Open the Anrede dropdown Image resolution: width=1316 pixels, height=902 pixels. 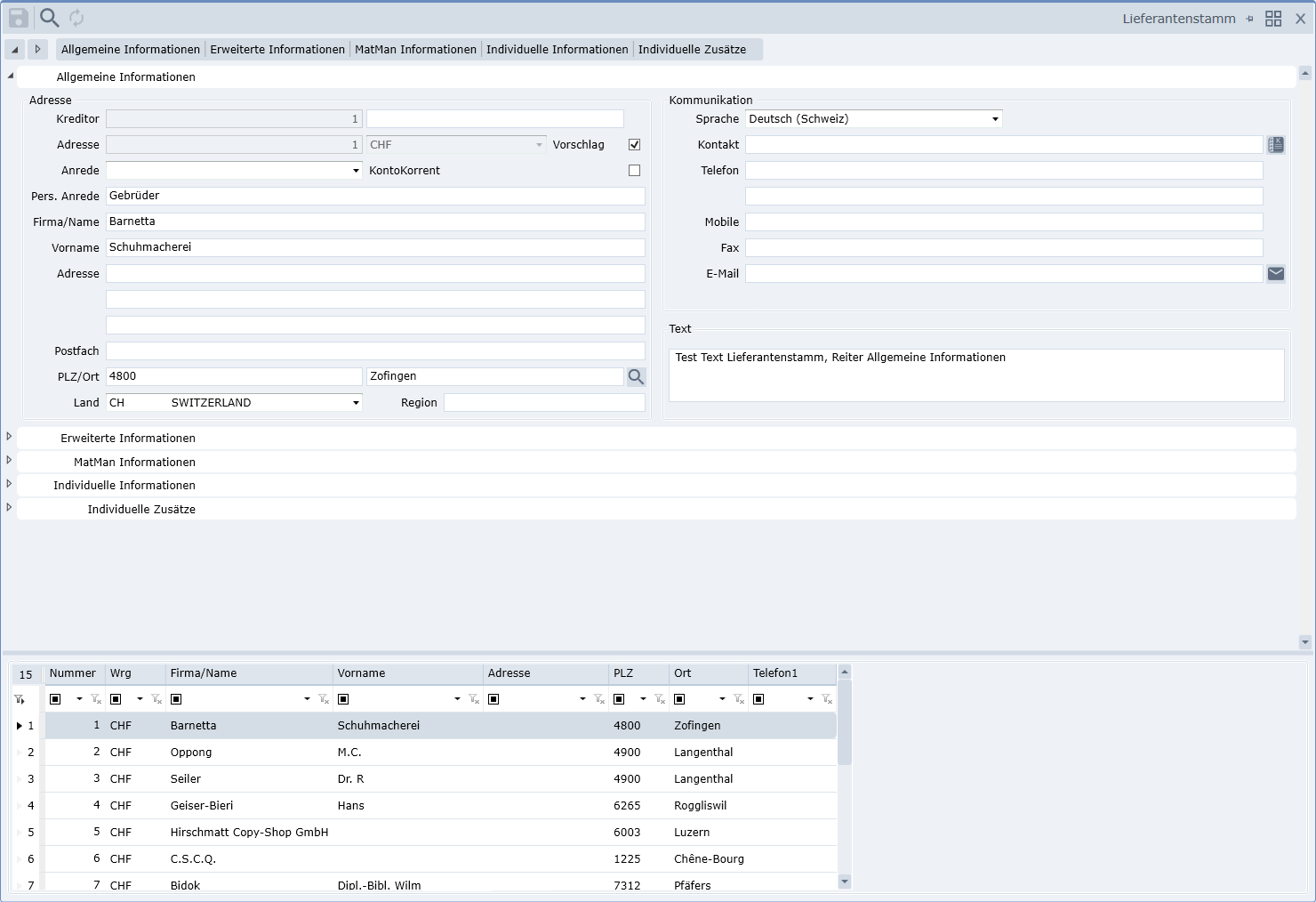[x=356, y=171]
